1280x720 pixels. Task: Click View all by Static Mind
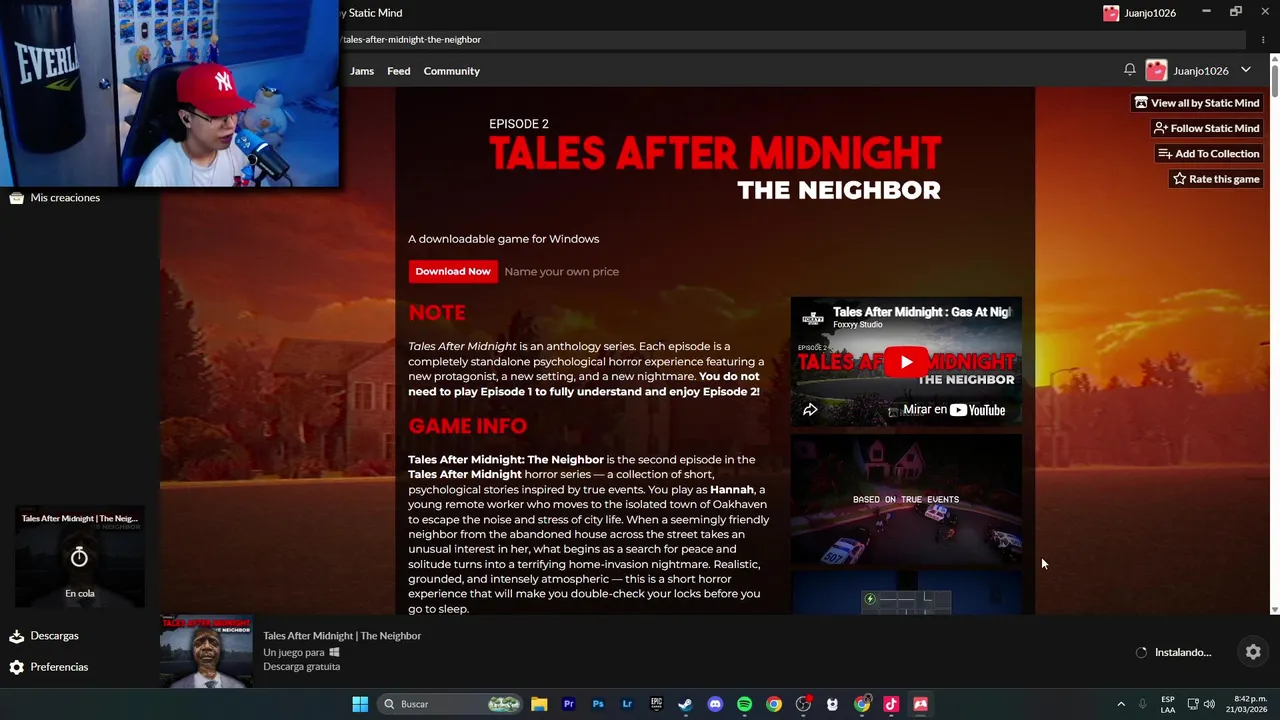1196,103
